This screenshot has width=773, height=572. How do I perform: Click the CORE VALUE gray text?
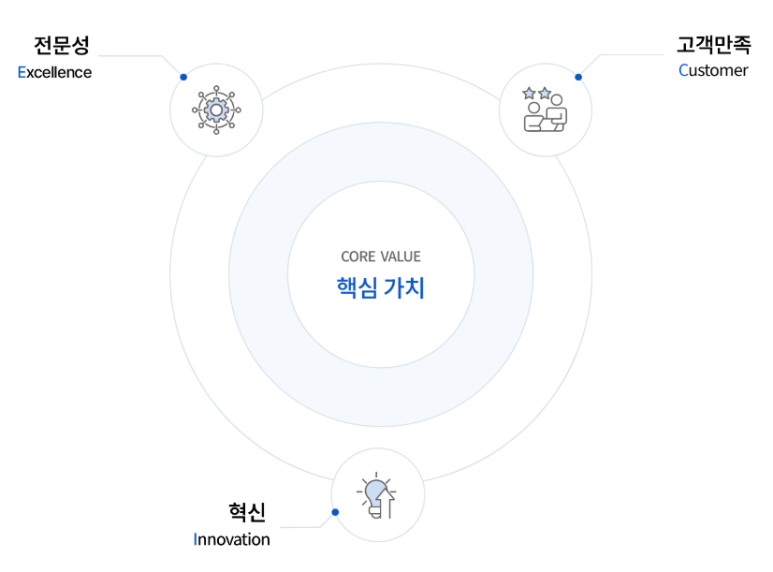pyautogui.click(x=381, y=256)
